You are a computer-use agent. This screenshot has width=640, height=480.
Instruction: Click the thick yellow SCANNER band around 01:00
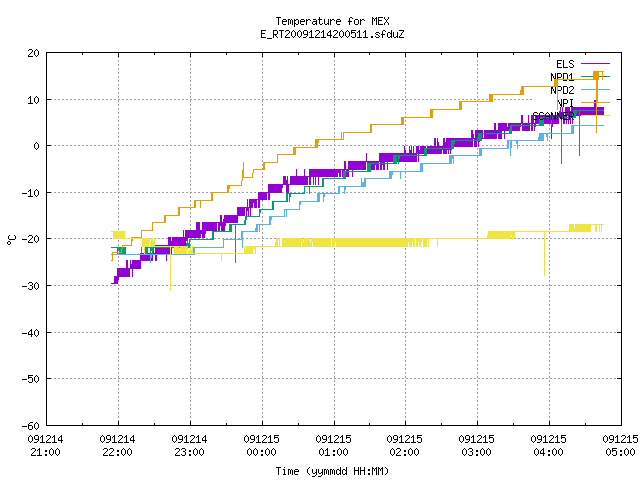351,242
